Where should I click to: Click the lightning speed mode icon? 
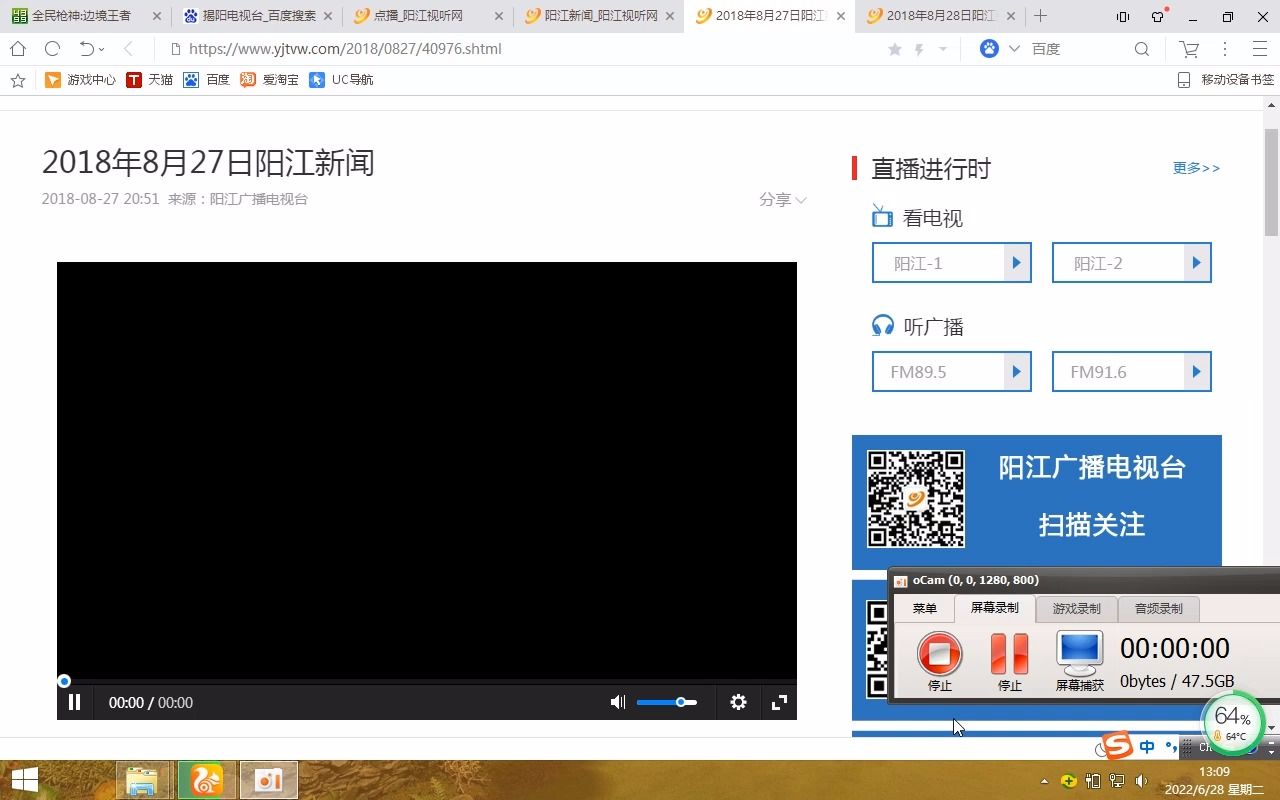919,49
